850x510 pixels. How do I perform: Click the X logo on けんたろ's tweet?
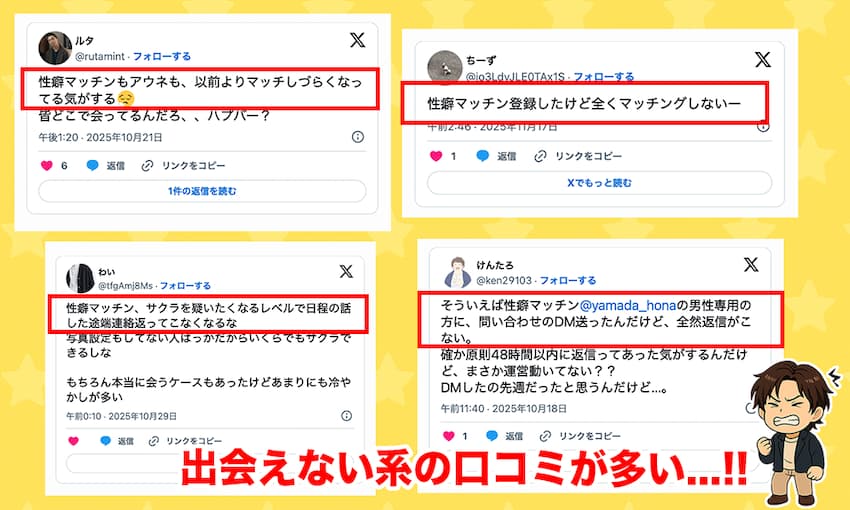(751, 264)
